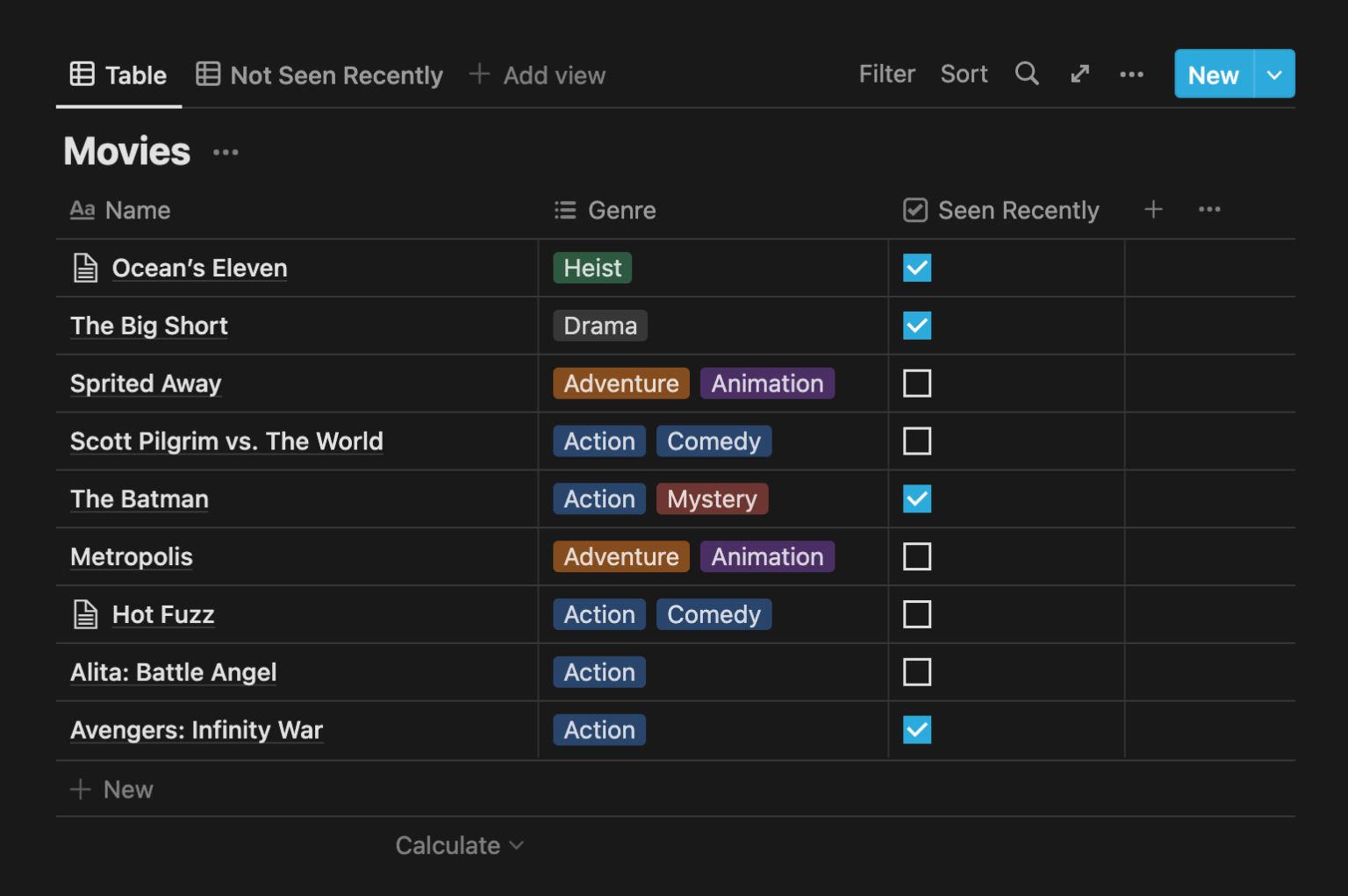Click the Filter button

886,75
